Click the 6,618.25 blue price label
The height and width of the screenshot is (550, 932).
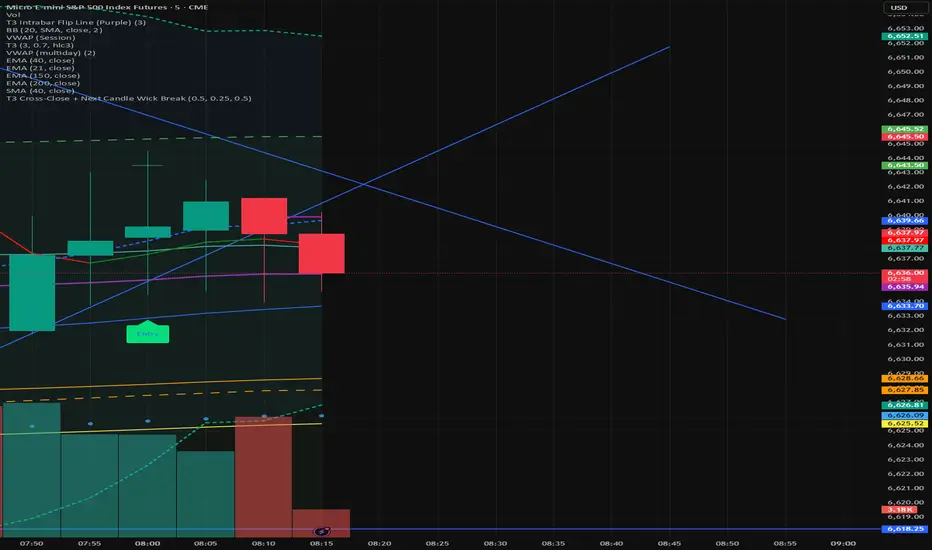[904, 529]
